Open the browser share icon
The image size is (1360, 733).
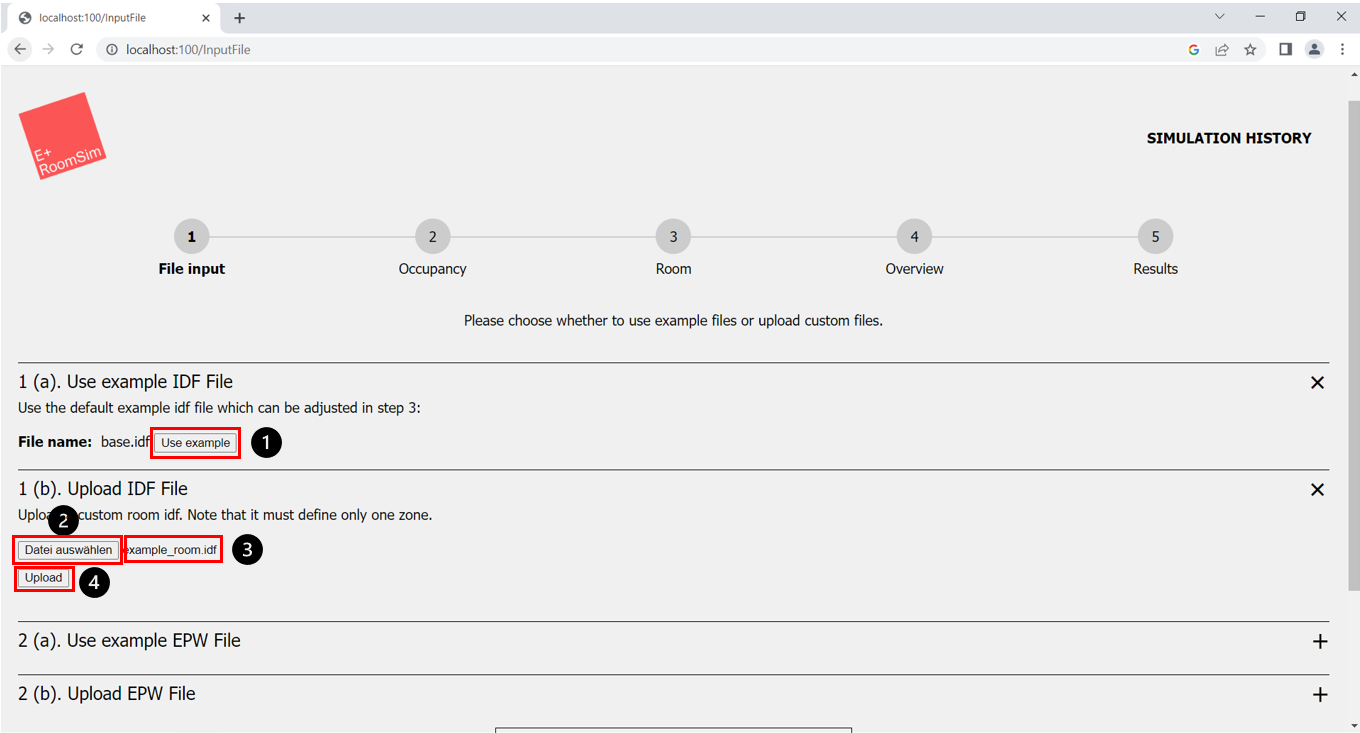[1222, 49]
